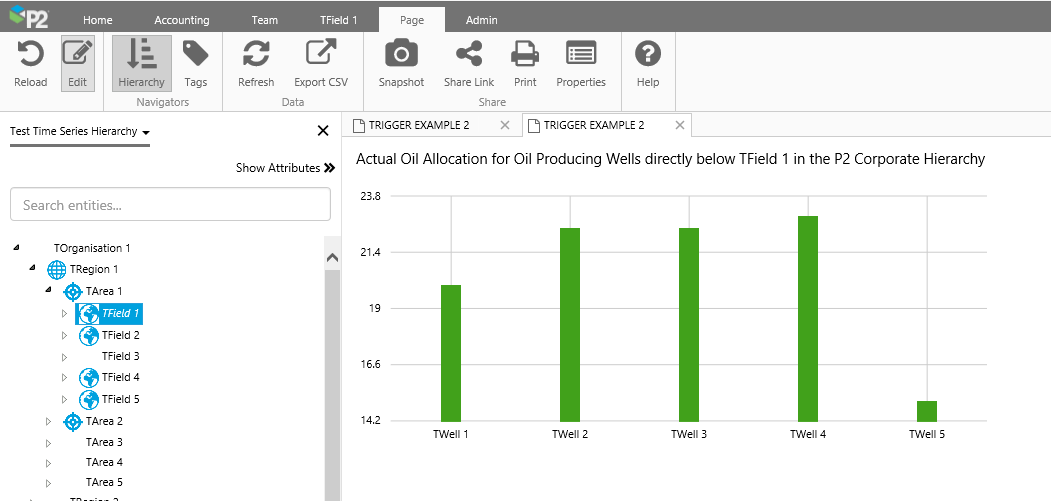This screenshot has width=1051, height=501.
Task: Refresh the page data
Action: (256, 55)
